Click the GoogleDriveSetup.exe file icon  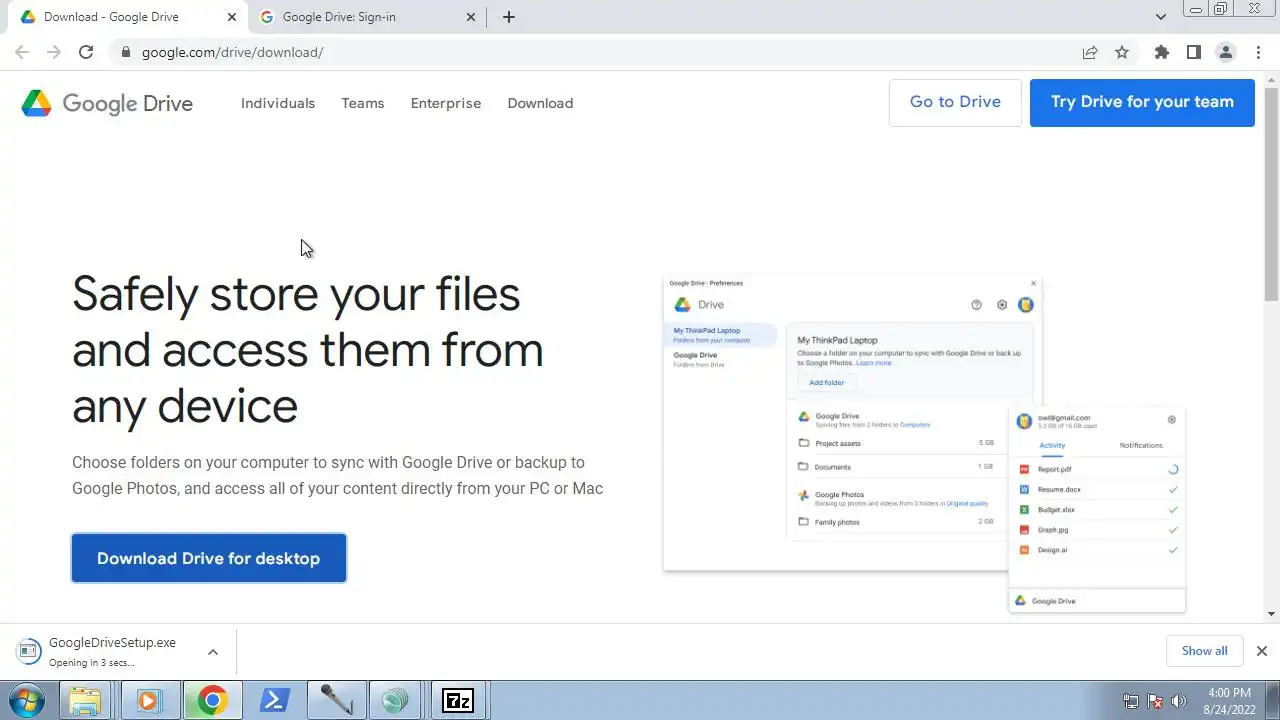tap(29, 651)
